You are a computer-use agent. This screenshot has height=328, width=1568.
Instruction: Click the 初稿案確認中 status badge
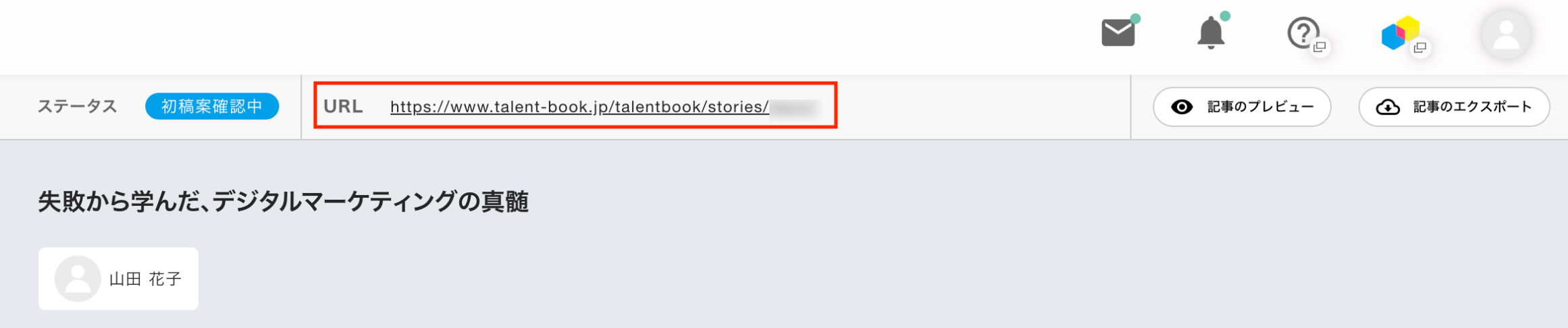[x=212, y=107]
